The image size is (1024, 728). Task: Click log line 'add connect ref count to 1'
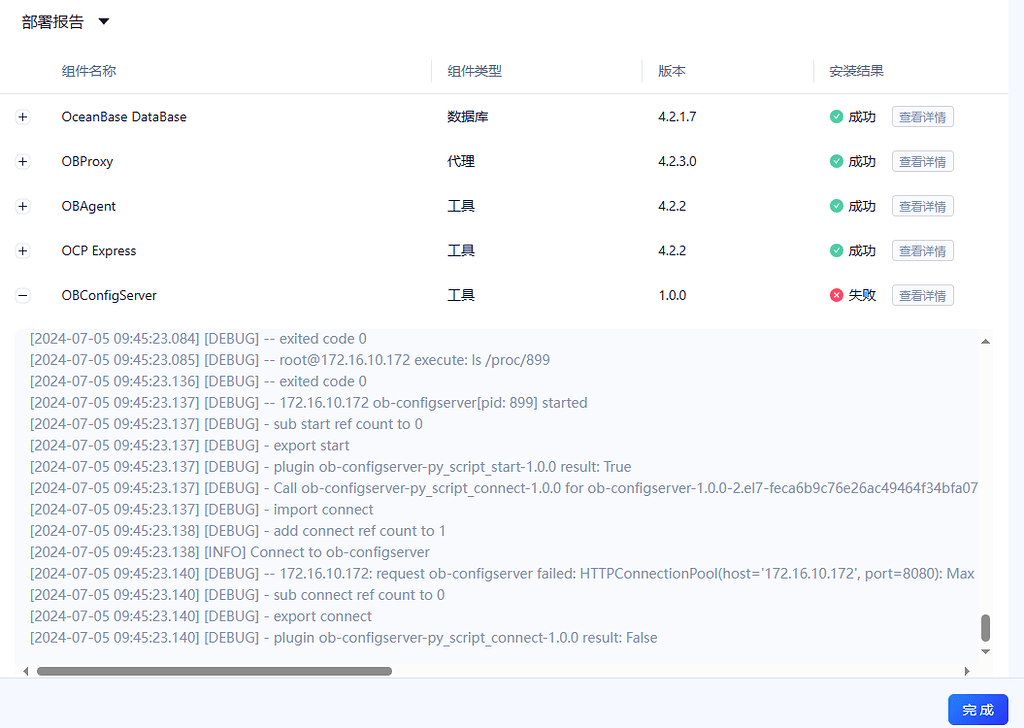(238, 531)
